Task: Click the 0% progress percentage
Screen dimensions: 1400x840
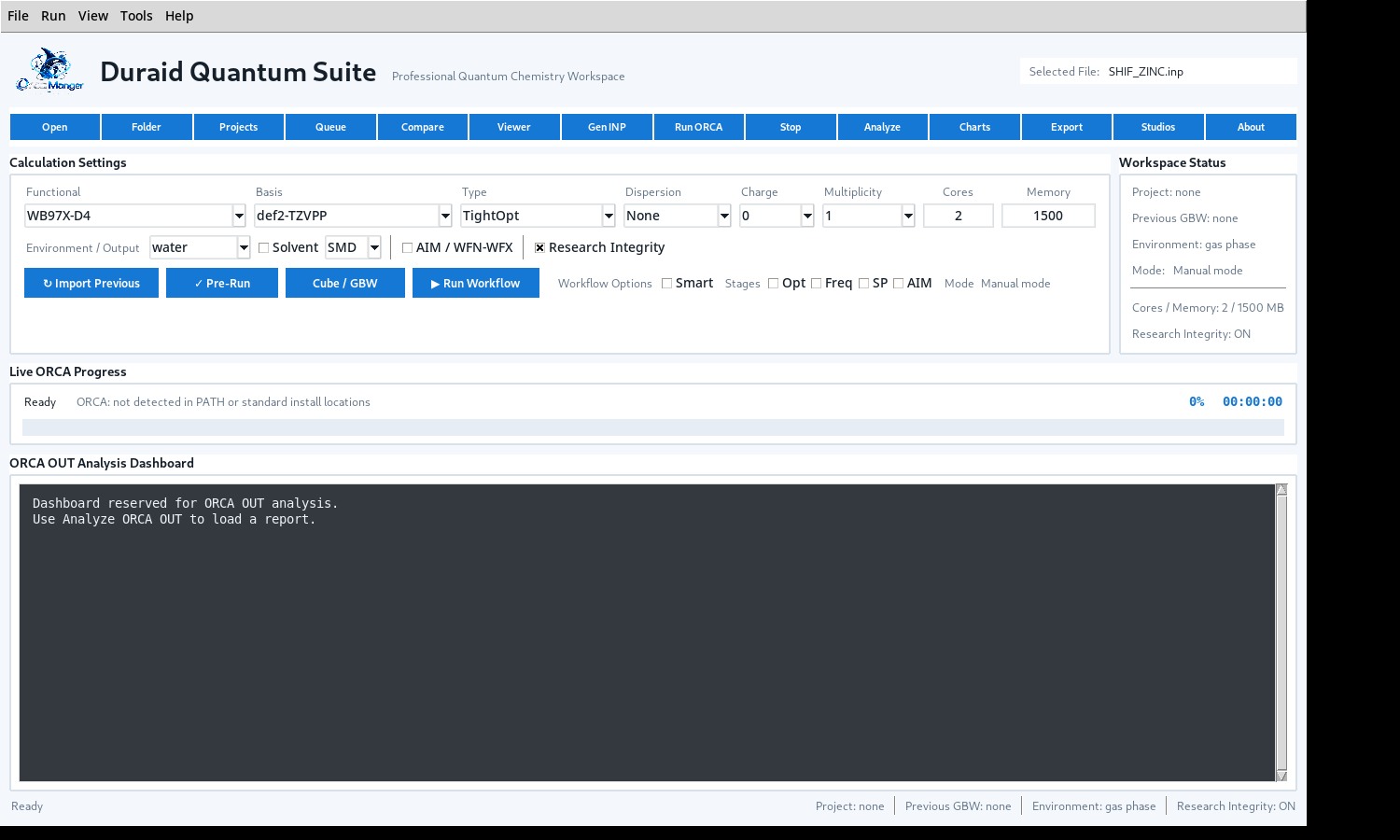Action: (1197, 401)
